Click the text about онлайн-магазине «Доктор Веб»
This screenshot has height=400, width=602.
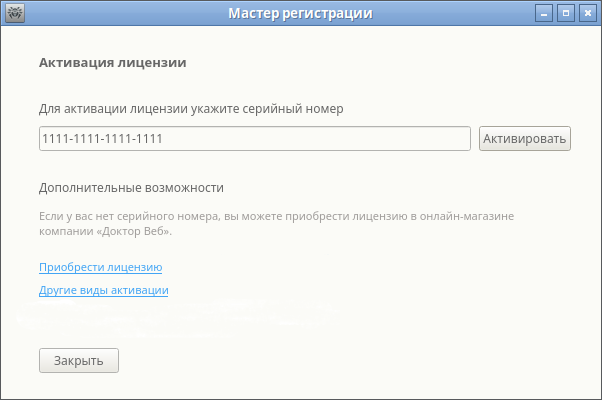(x=276, y=224)
